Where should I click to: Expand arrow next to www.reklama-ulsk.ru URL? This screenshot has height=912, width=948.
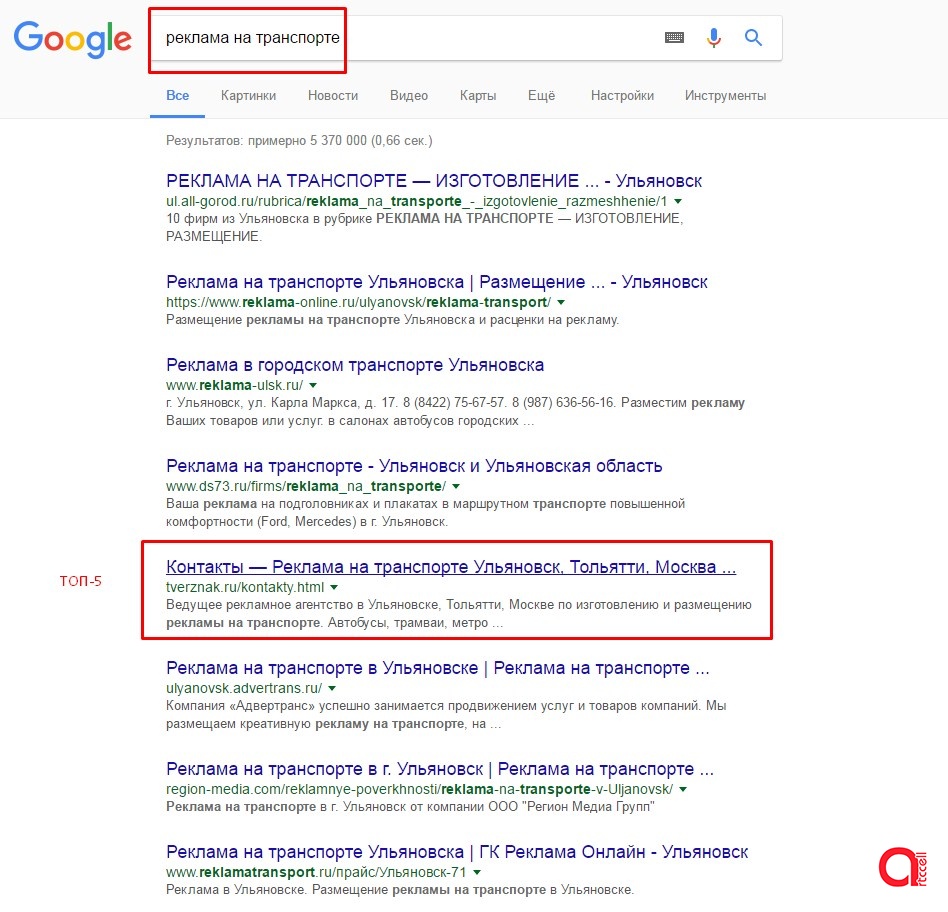(313, 385)
